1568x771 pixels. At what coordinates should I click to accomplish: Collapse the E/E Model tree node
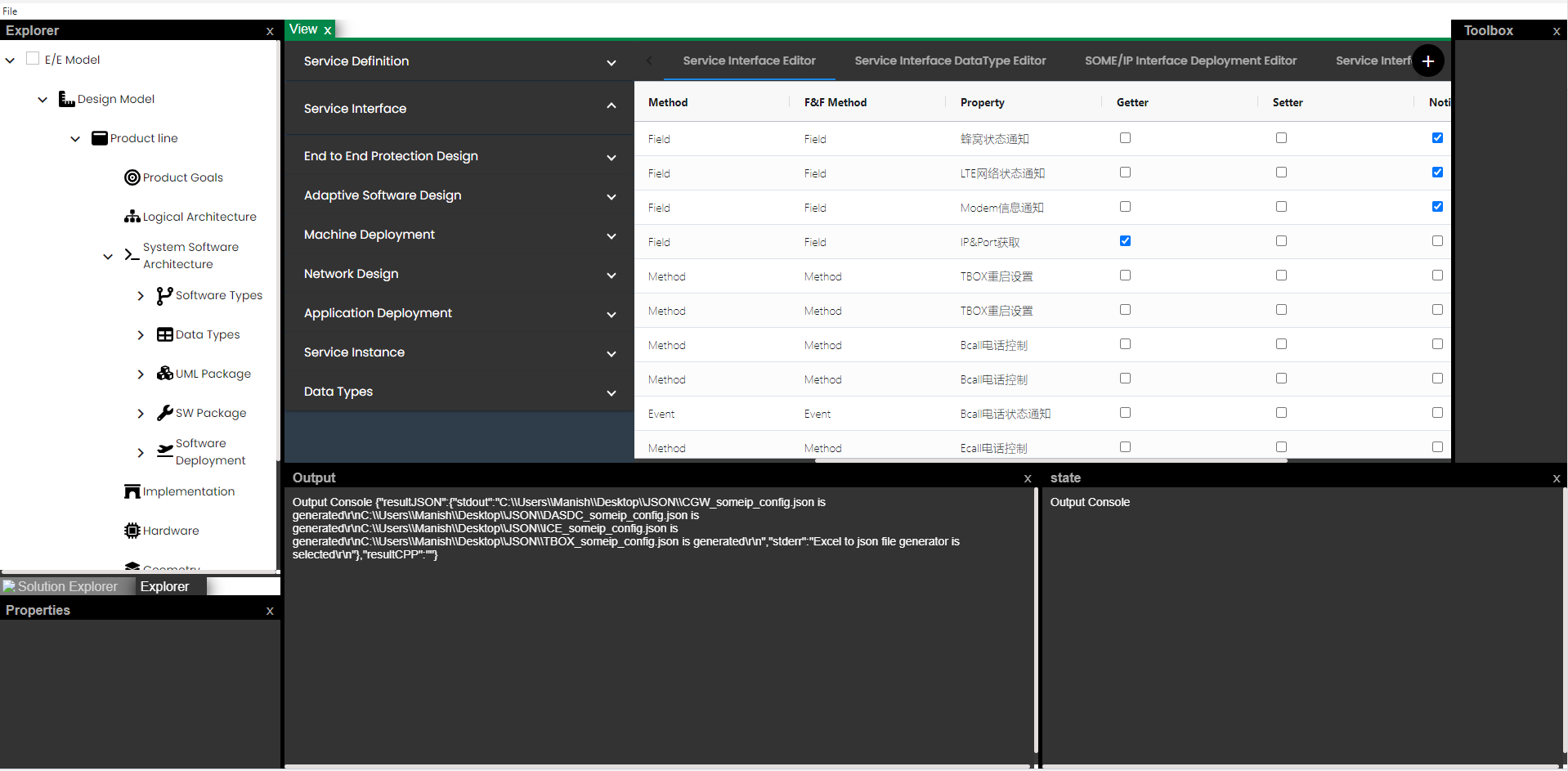(x=10, y=60)
